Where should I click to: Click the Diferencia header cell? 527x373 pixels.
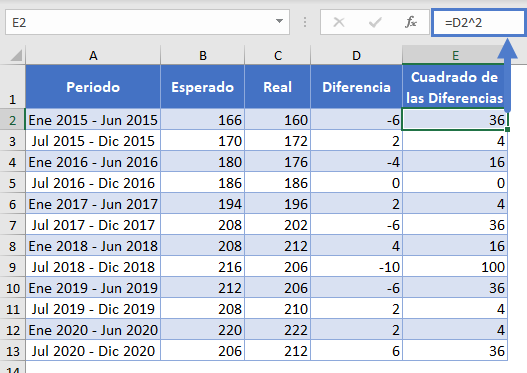pyautogui.click(x=356, y=87)
